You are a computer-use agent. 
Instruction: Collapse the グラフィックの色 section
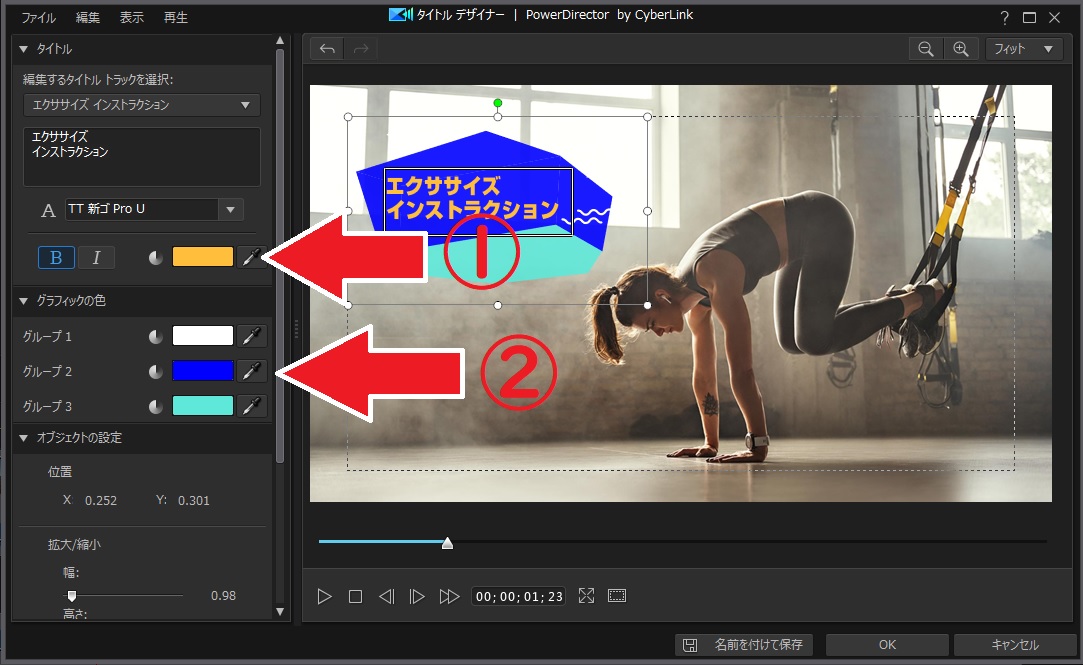[x=23, y=300]
